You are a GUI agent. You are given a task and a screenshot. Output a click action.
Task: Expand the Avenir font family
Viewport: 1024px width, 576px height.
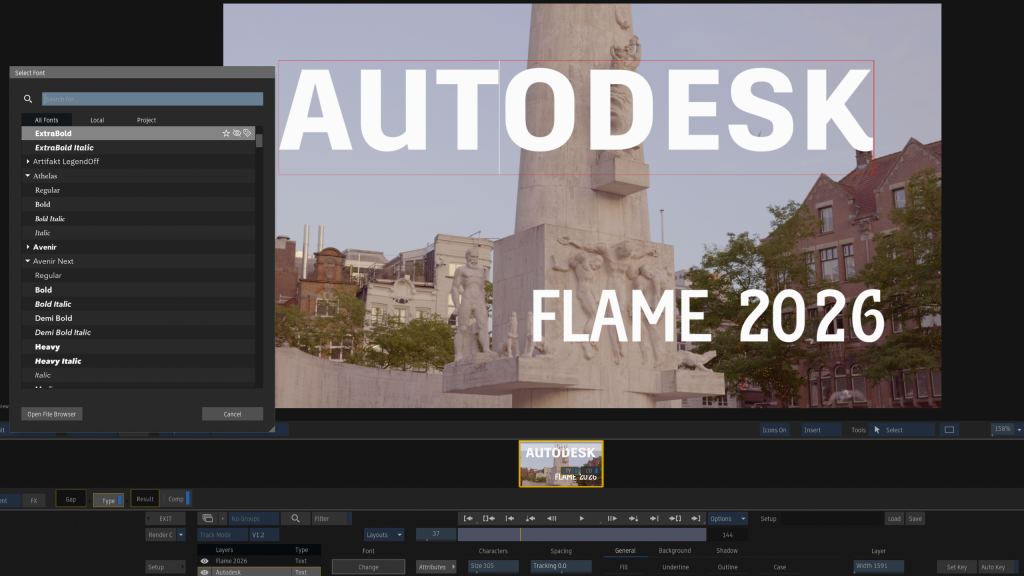[x=28, y=247]
